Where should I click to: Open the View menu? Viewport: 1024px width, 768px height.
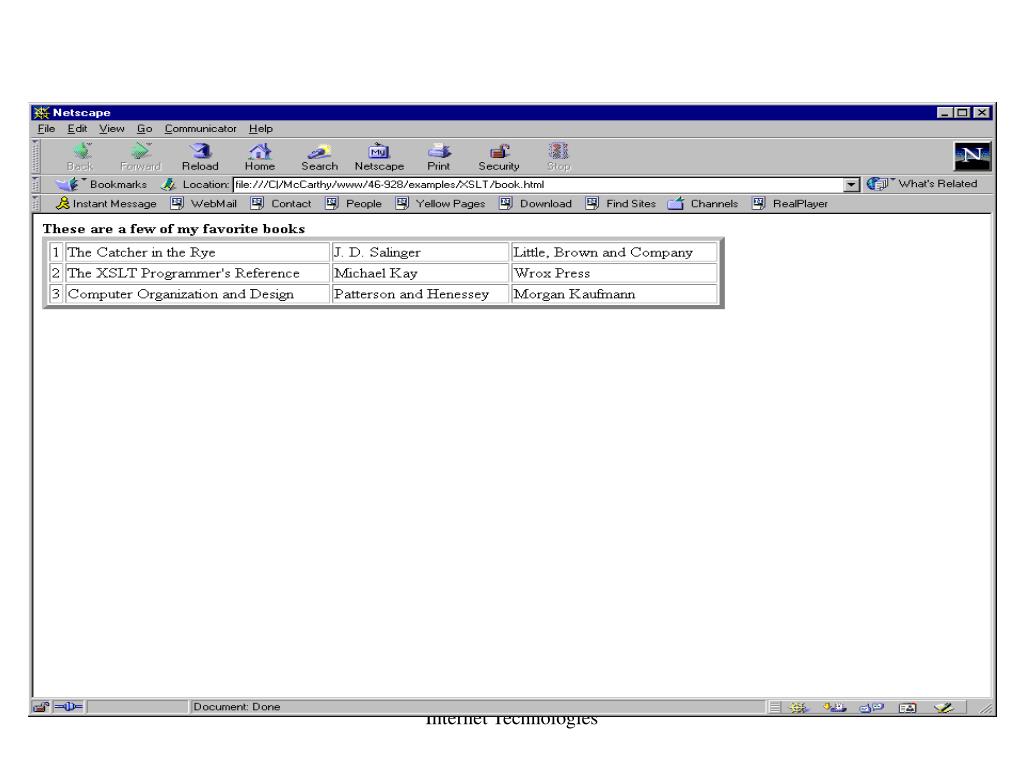click(112, 129)
